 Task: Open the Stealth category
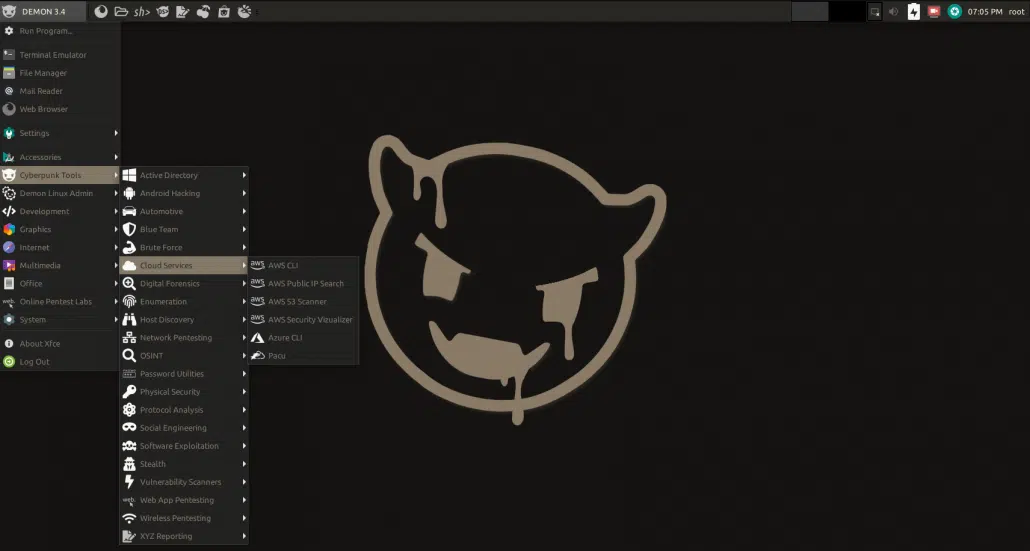coord(184,464)
